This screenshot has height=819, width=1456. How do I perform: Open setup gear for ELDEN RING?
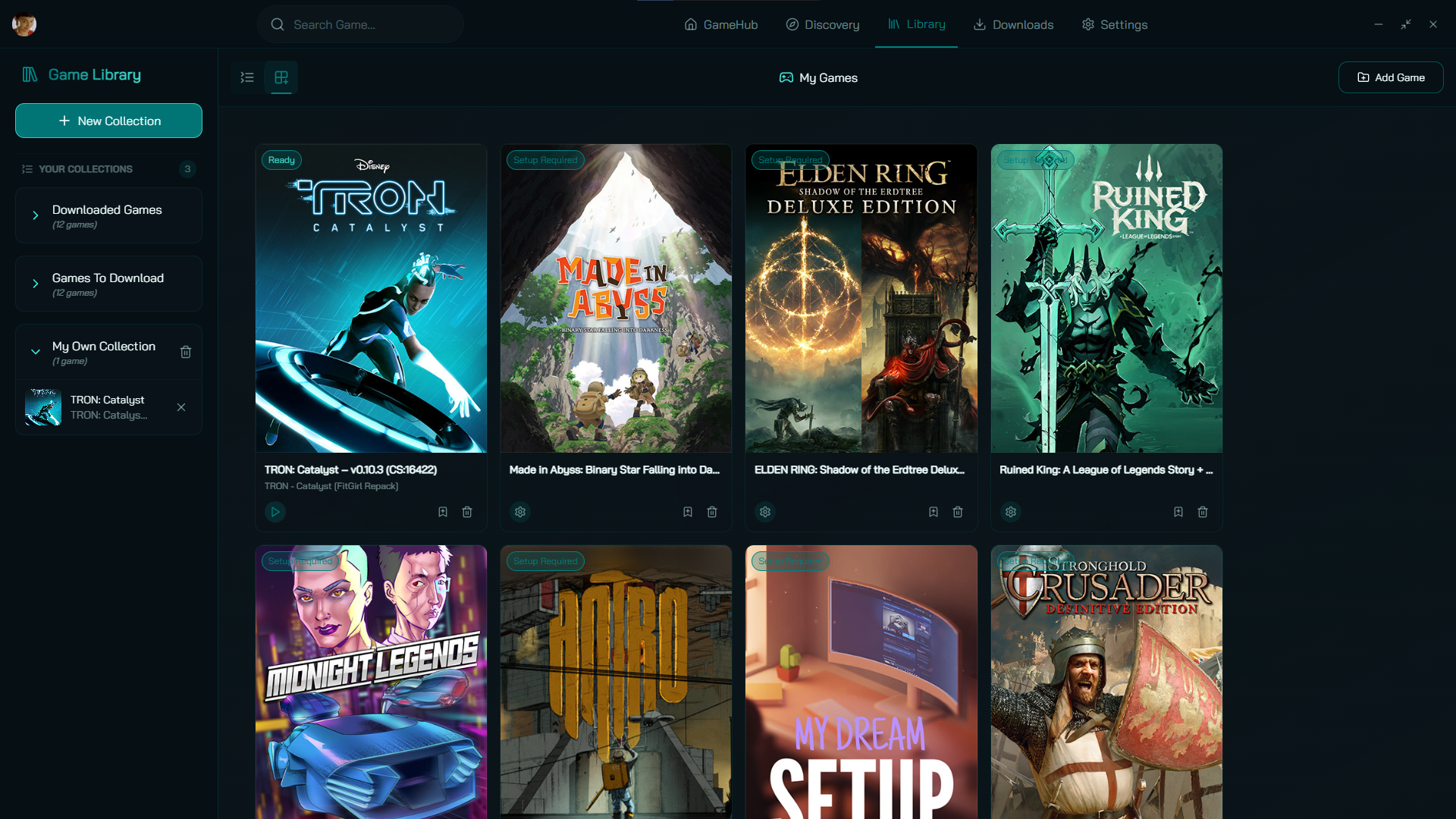point(765,512)
